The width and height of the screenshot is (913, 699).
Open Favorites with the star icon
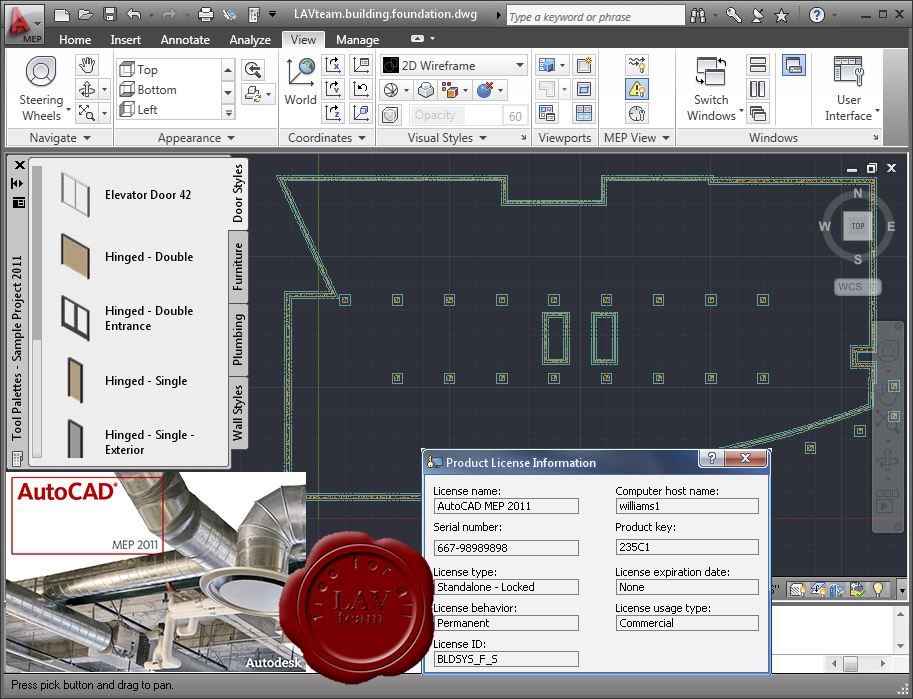pos(781,15)
